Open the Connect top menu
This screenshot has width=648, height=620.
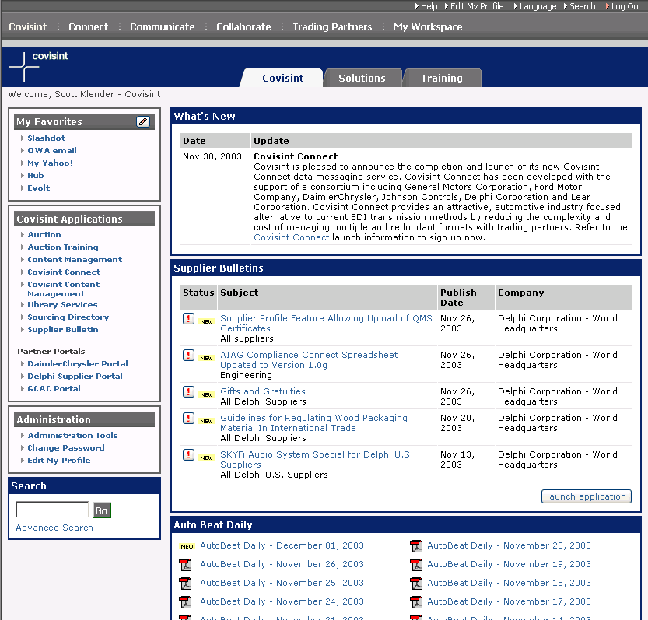(88, 27)
